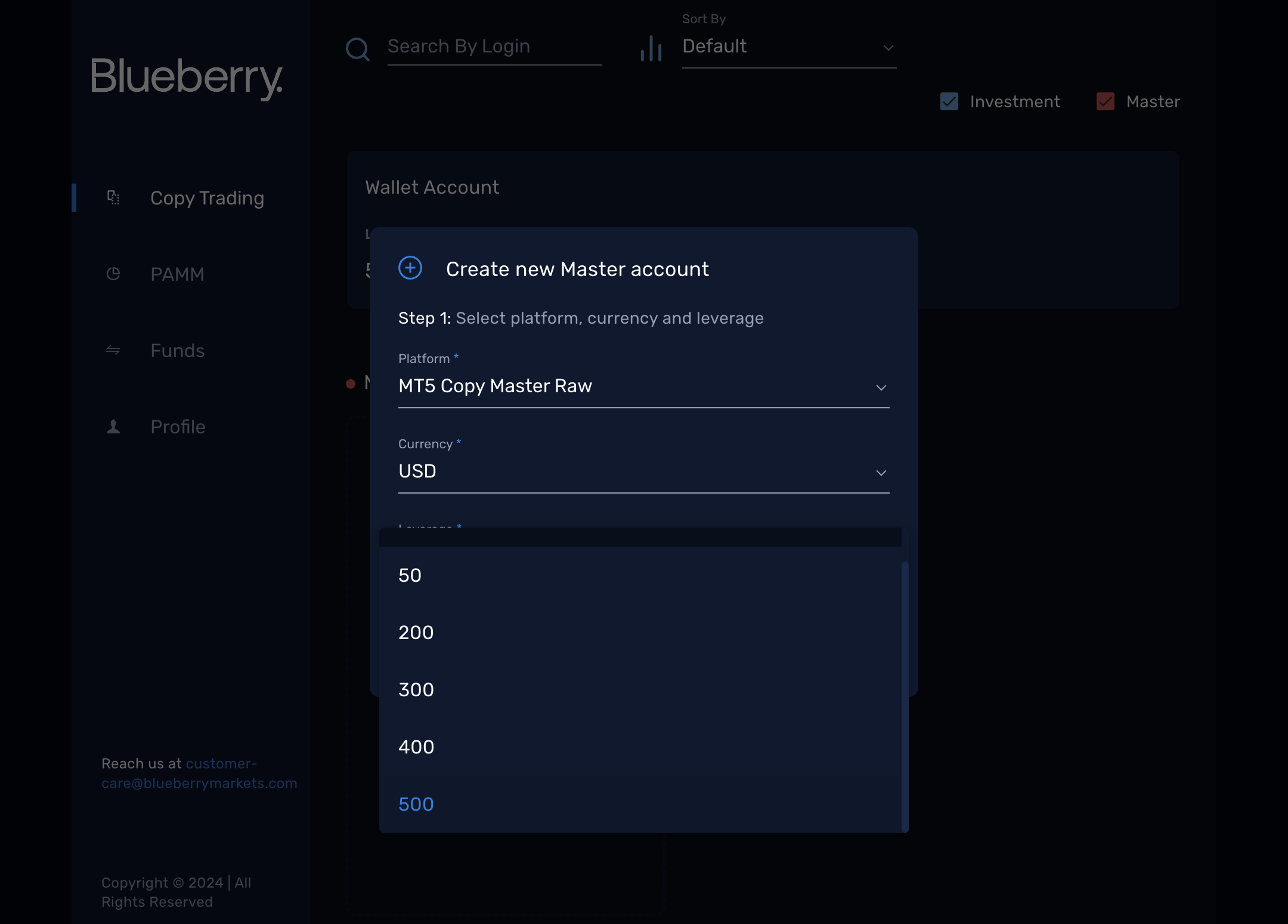This screenshot has width=1288, height=924.
Task: Select leverage option 50
Action: [x=640, y=575]
